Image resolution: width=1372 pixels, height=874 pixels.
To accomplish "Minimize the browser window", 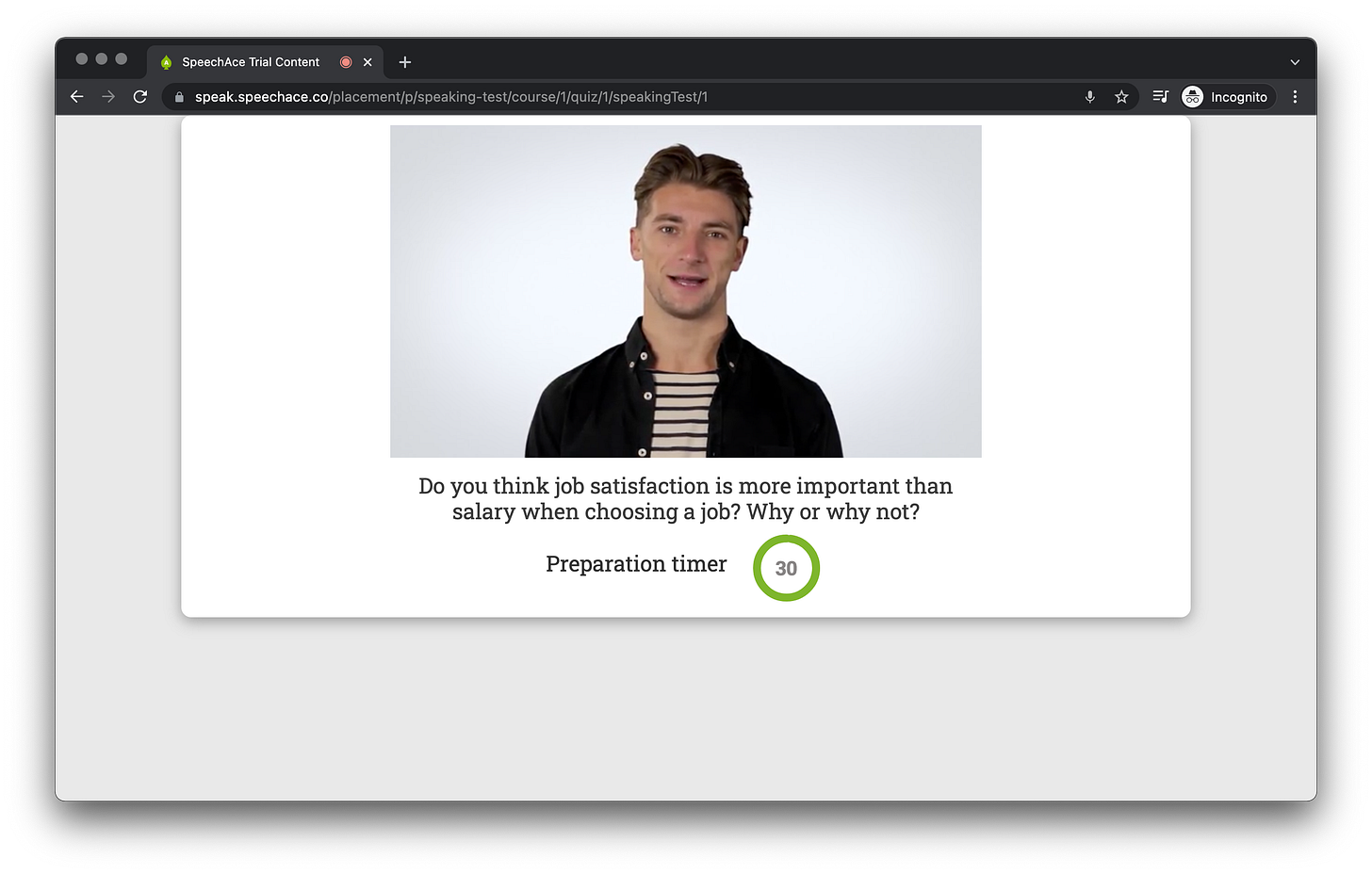I will 102,58.
